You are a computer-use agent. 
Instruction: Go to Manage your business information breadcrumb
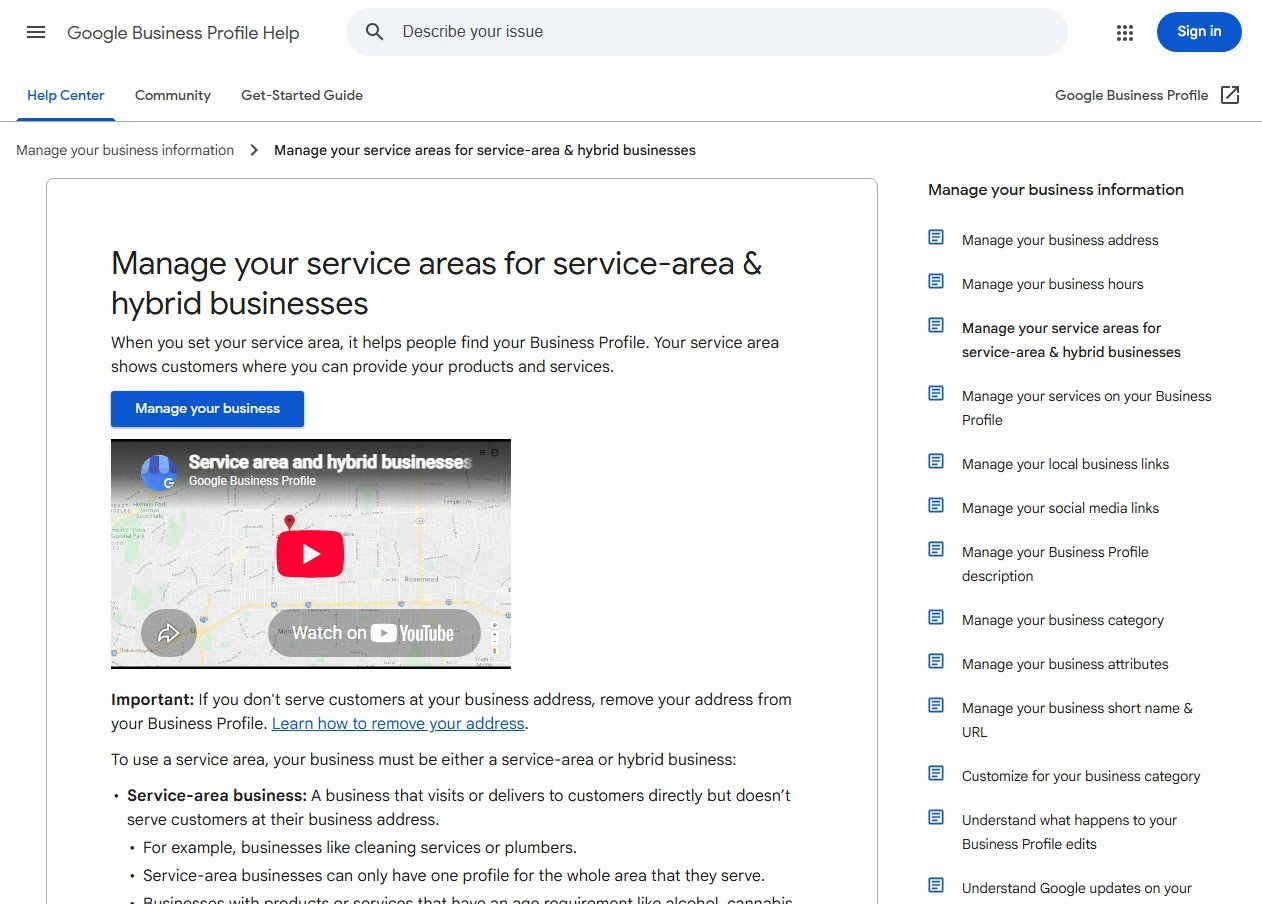click(125, 150)
